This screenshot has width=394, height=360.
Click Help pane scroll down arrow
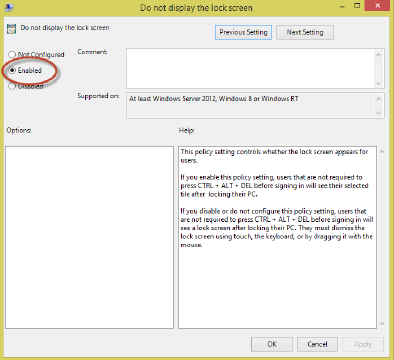(382, 323)
